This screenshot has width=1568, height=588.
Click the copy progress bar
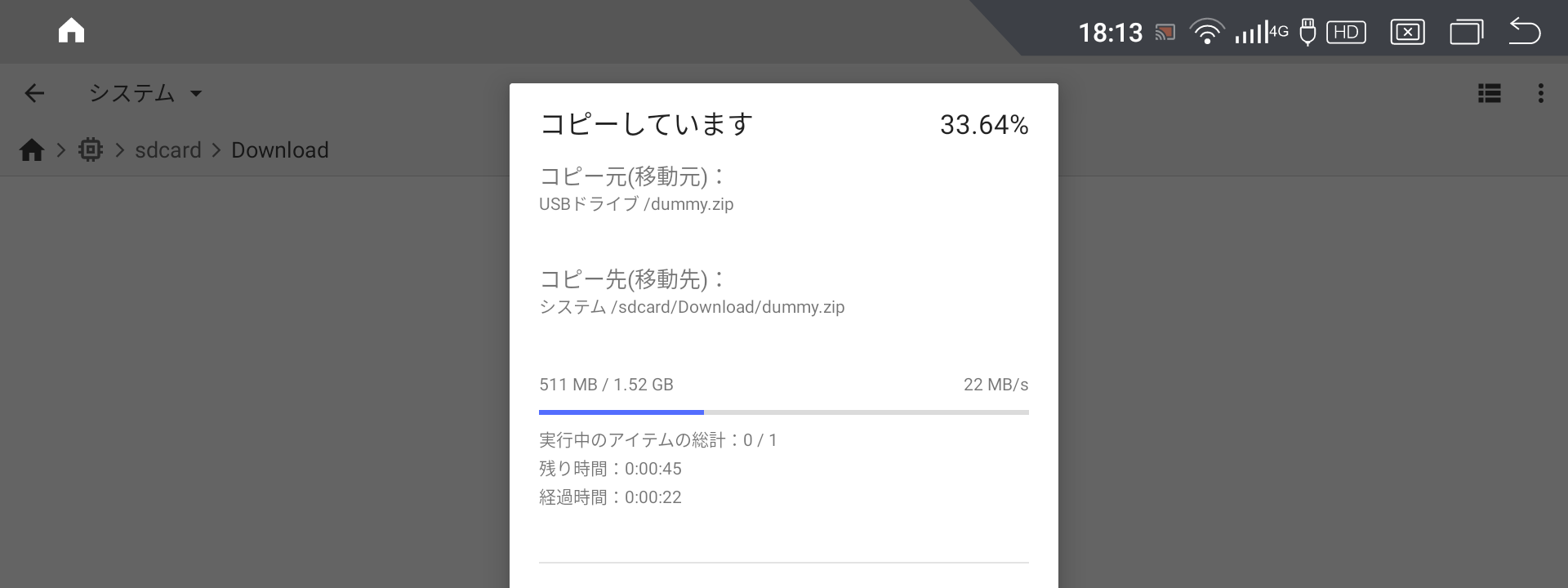pyautogui.click(x=784, y=412)
